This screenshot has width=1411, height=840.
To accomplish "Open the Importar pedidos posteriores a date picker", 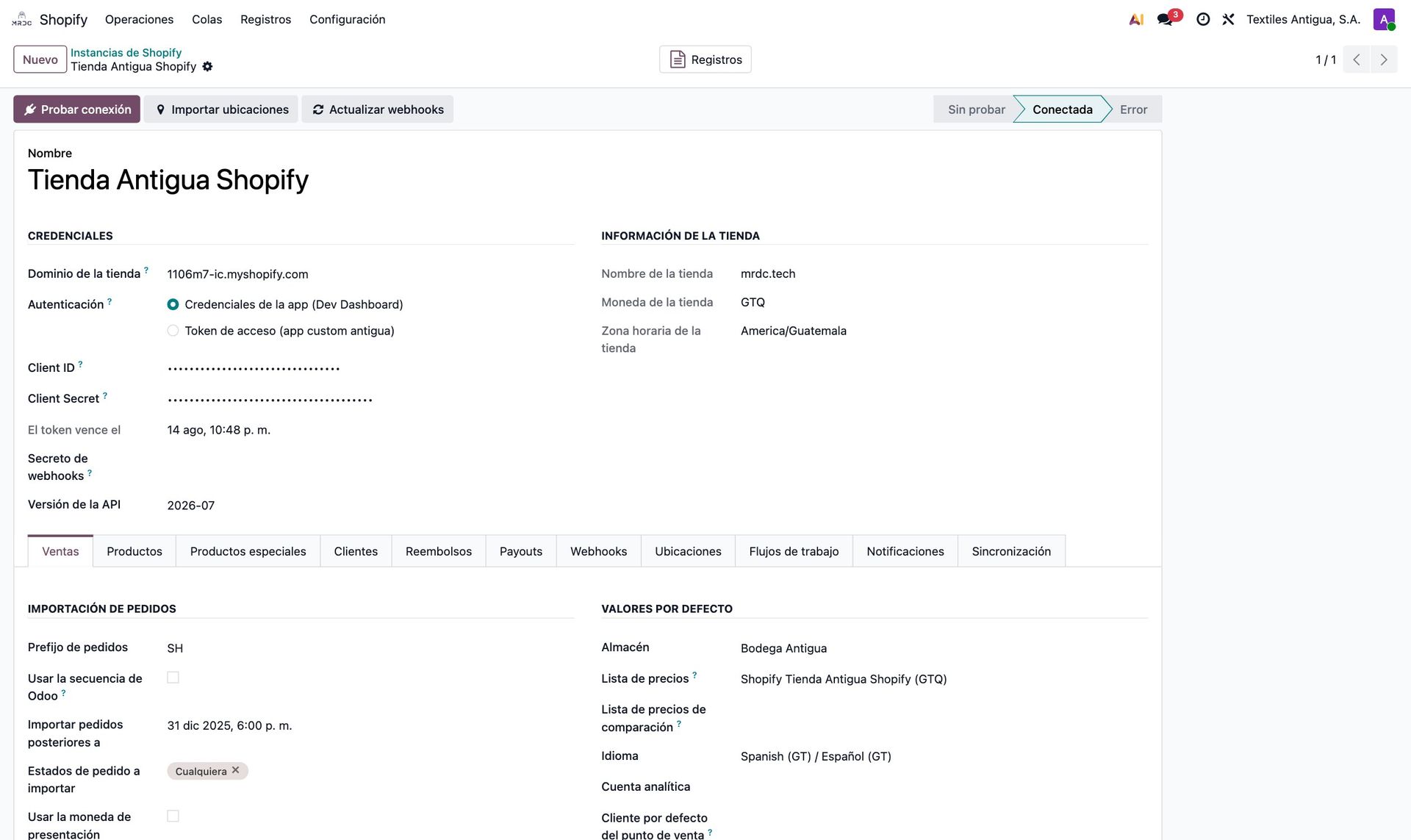I will [x=370, y=725].
